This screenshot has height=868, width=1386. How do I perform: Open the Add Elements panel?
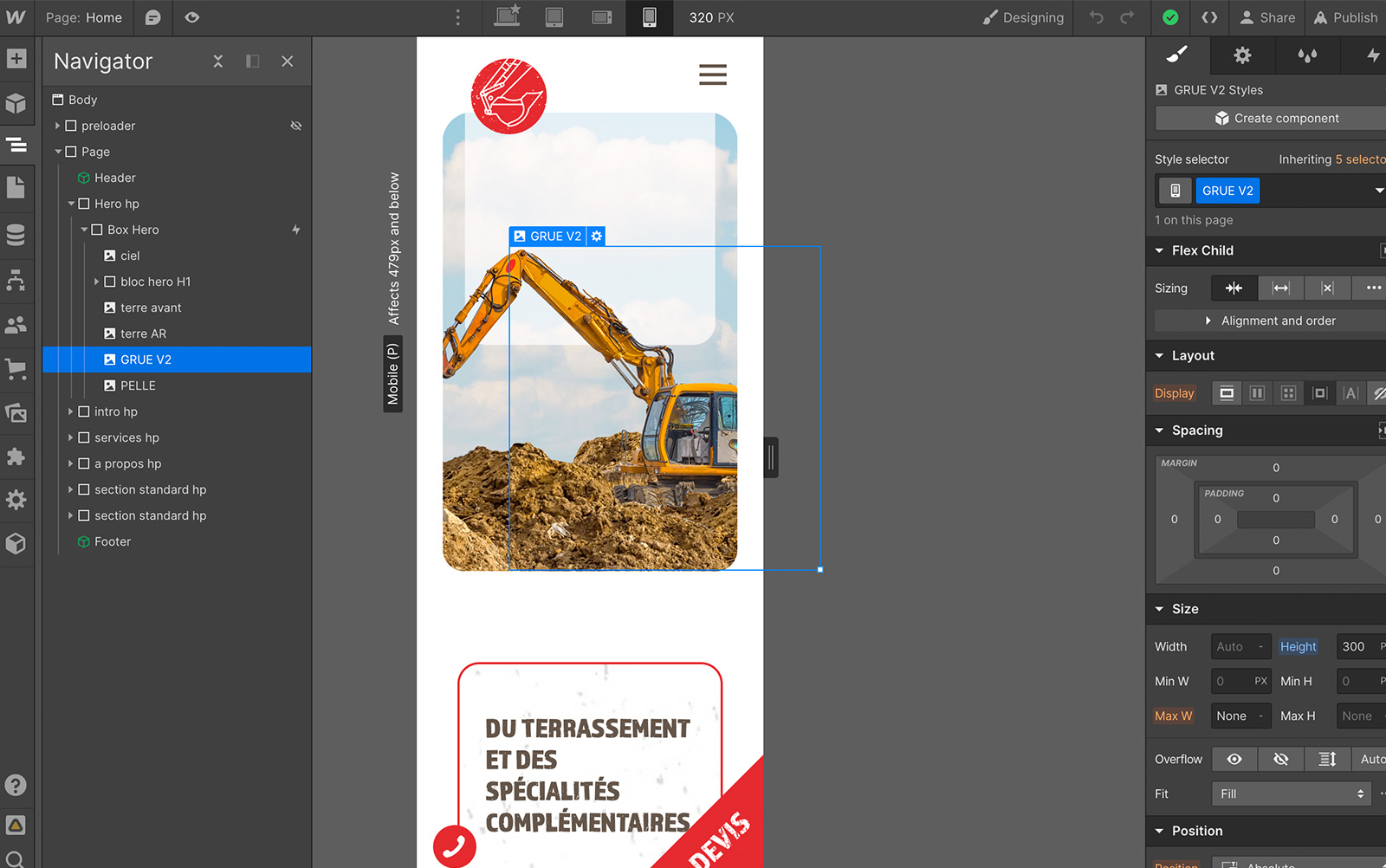(16, 59)
